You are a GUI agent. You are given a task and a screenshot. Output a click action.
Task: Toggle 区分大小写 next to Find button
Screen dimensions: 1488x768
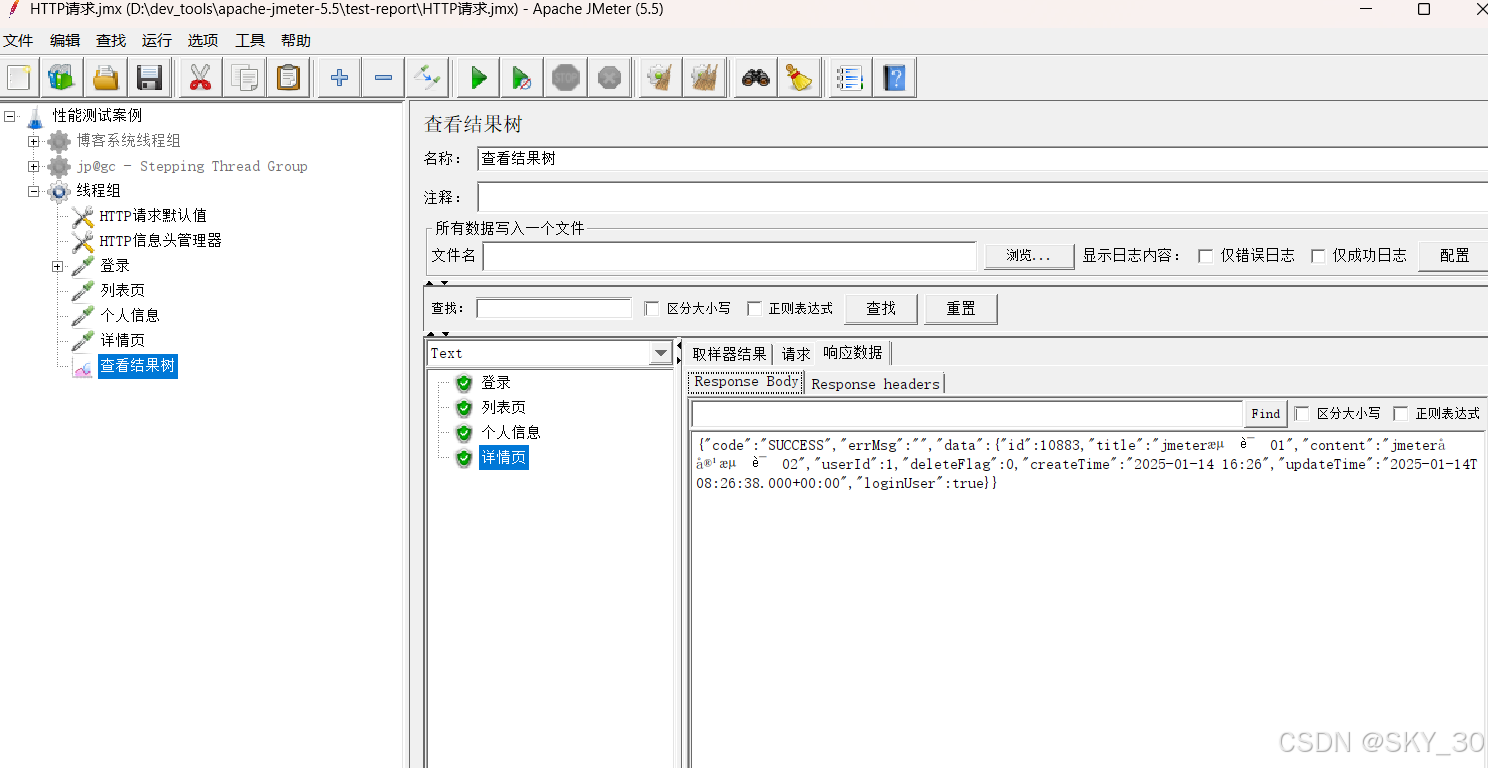point(1302,414)
